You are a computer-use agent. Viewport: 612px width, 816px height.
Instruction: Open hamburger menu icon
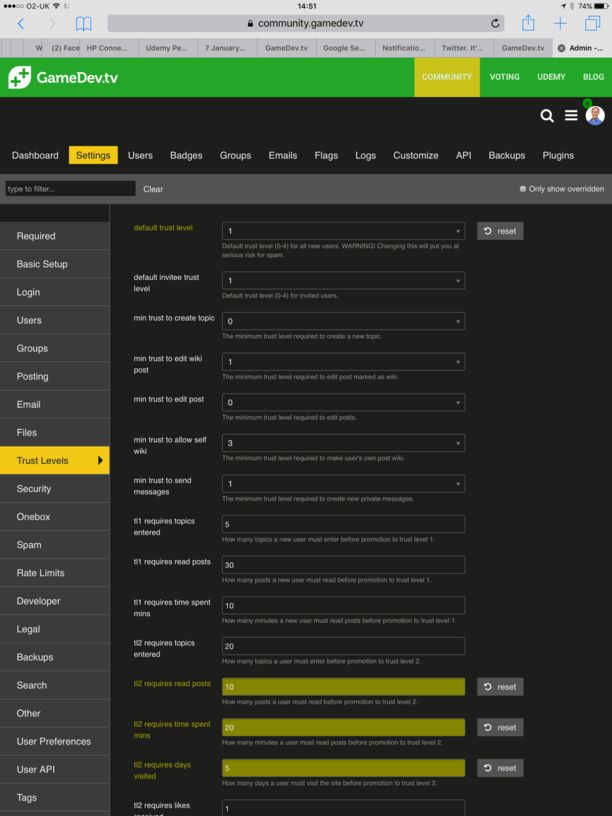(x=571, y=116)
